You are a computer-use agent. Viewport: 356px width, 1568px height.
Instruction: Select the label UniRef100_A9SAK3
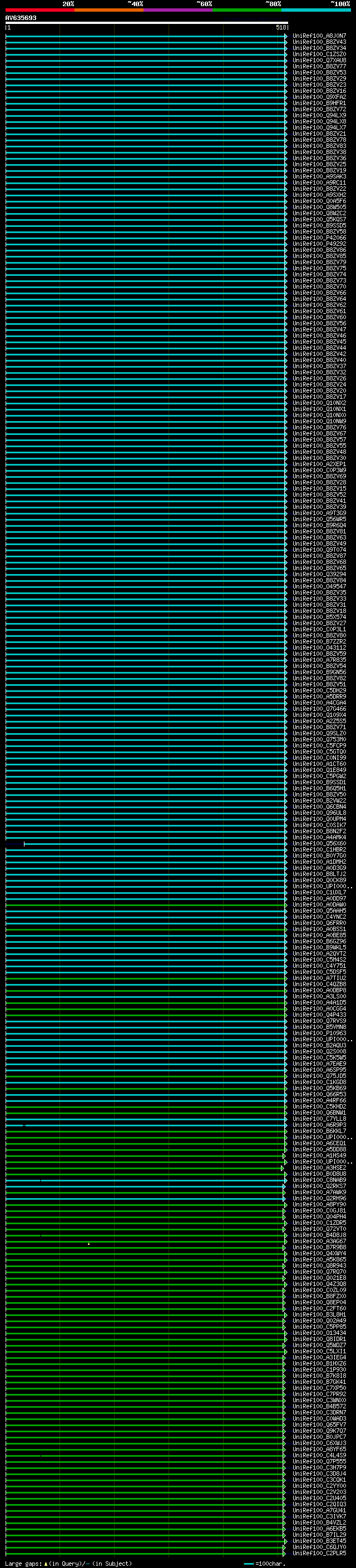coord(319,176)
